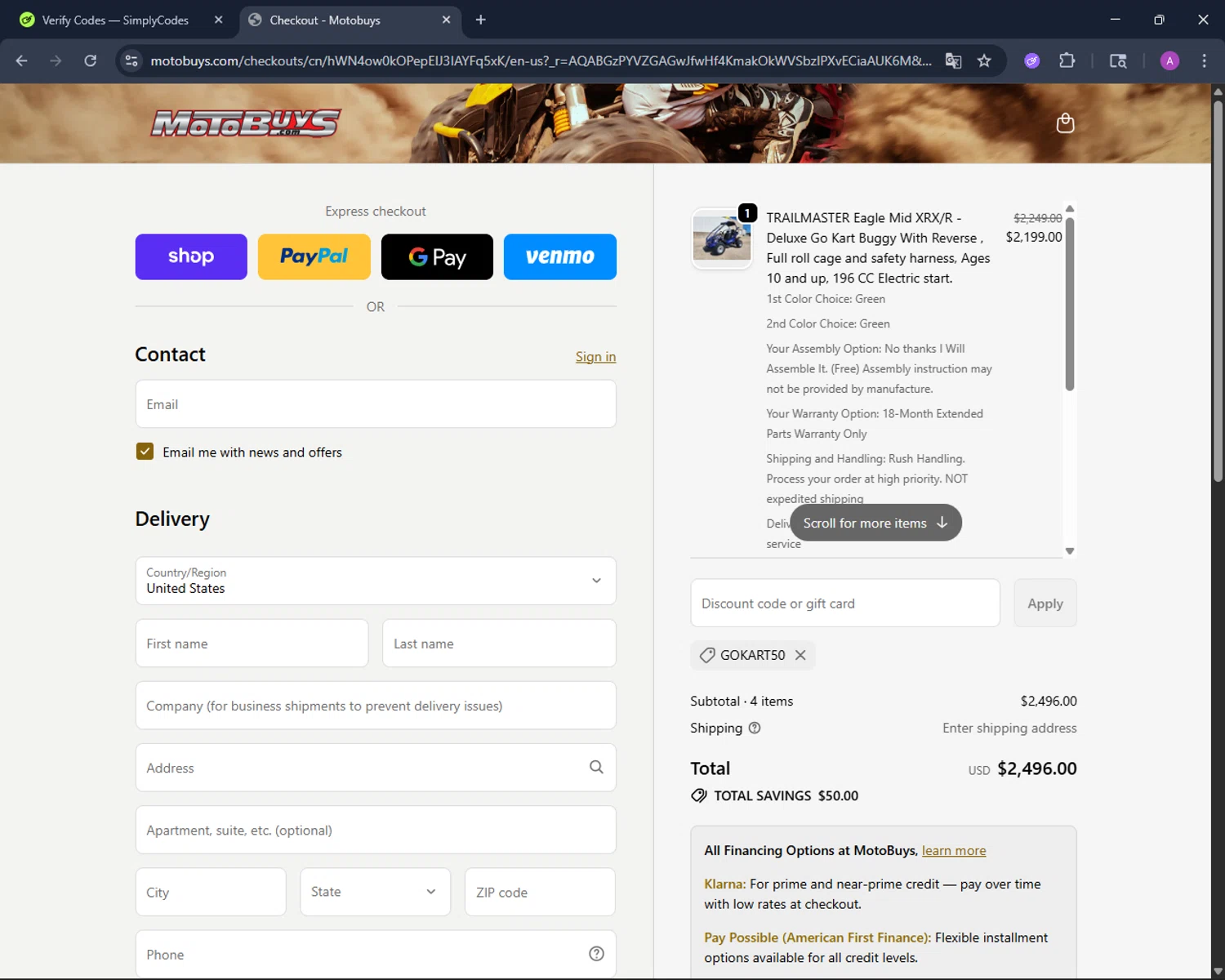Open the State dropdown
This screenshot has height=980, width=1225.
[x=375, y=892]
